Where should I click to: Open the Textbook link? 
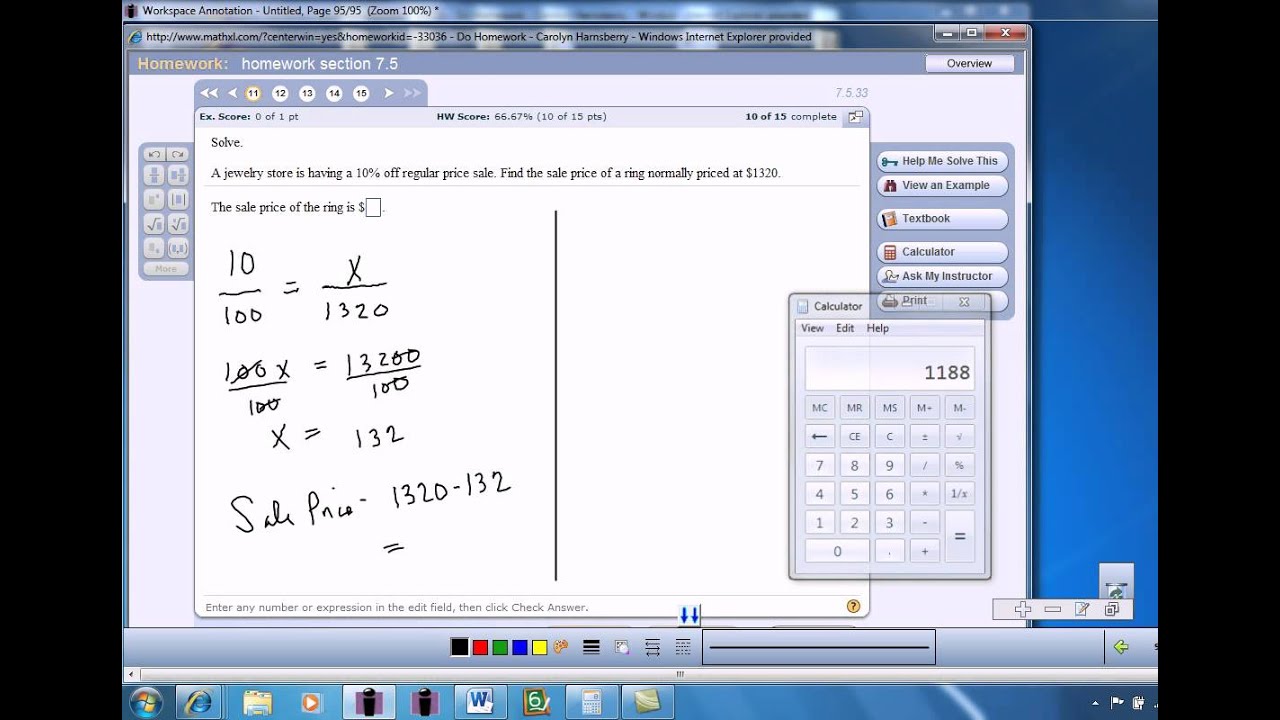(942, 219)
